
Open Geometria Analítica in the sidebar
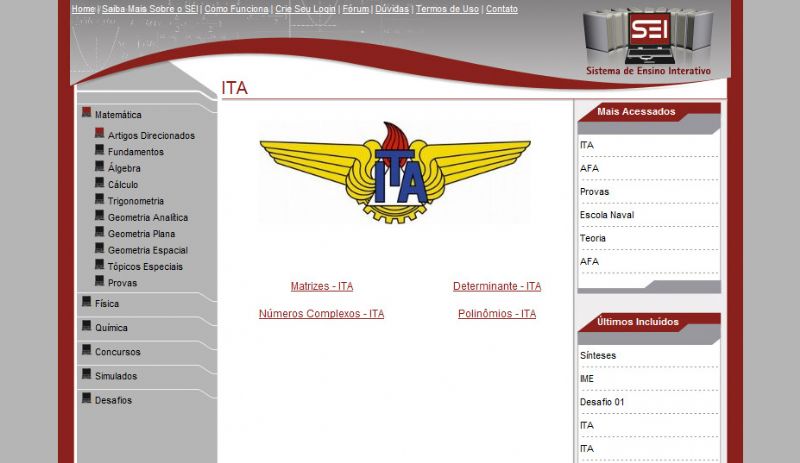coord(148,217)
